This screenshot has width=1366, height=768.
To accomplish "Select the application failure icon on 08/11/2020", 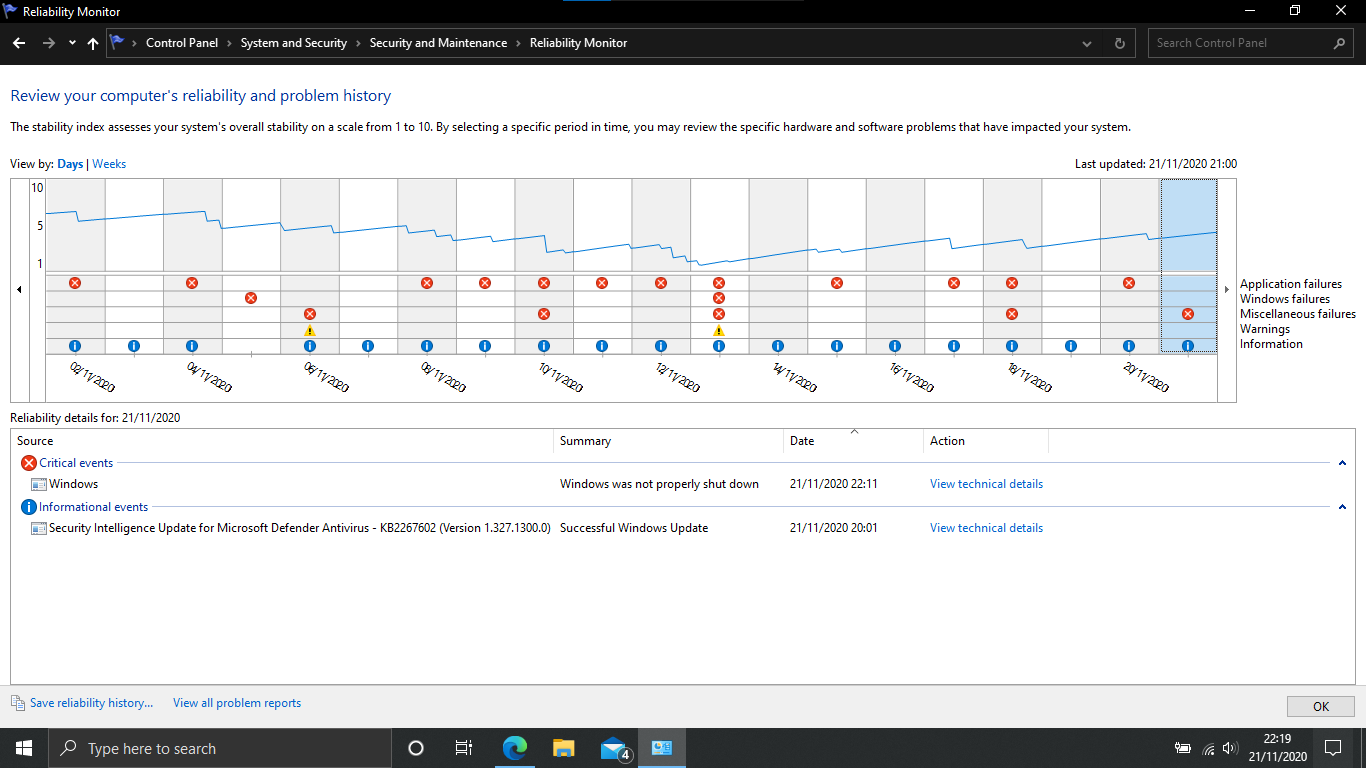I will coord(427,283).
